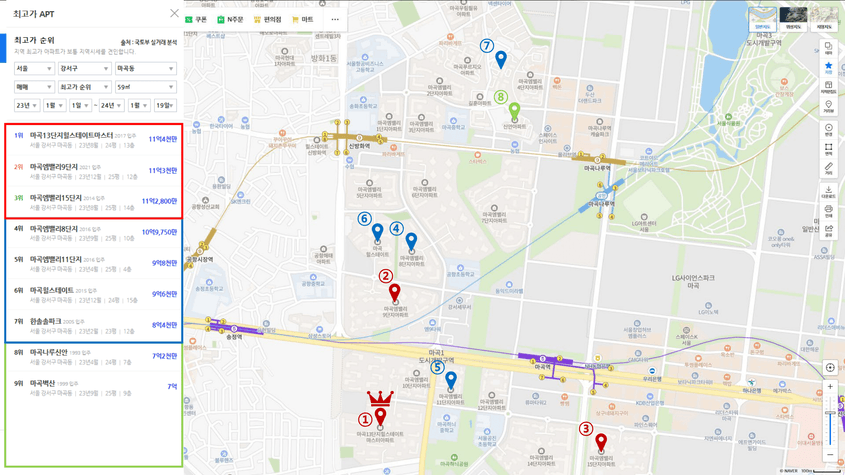Open rank 5 마곡엠밸리11단지 listing
This screenshot has width=845, height=475.
[x=94, y=264]
